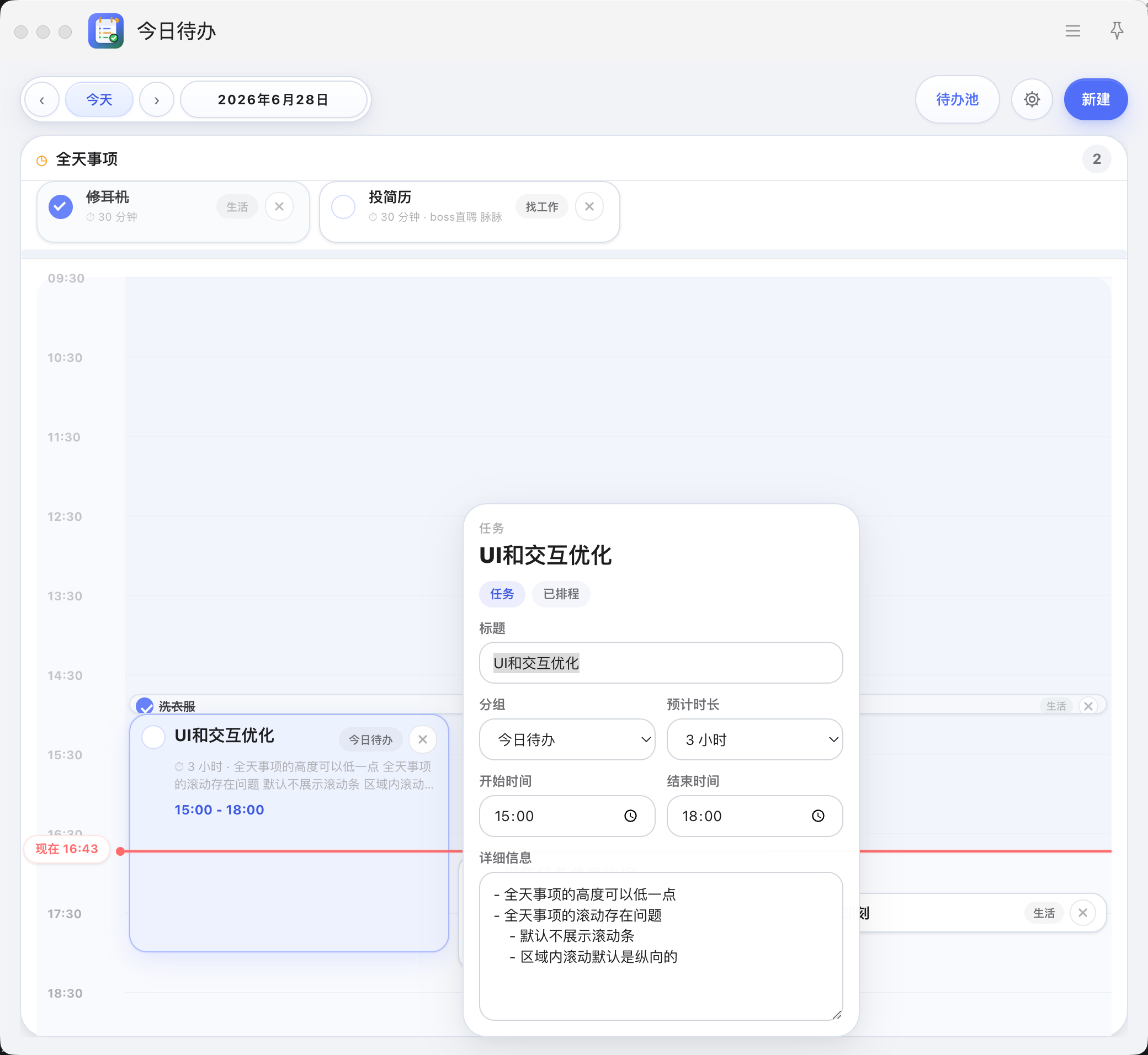The image size is (1148, 1055).
Task: Mark 投简历 as completed
Action: [343, 207]
